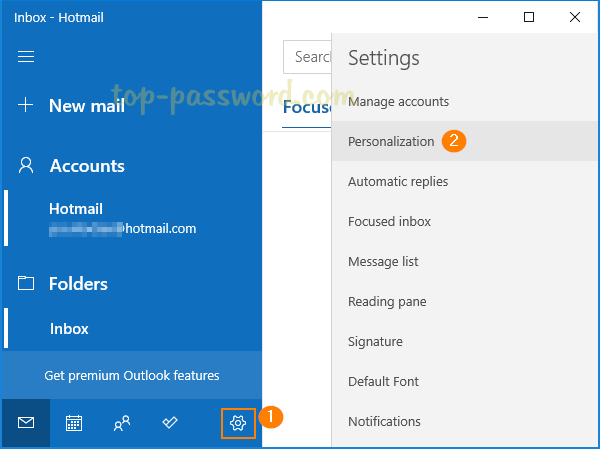The height and width of the screenshot is (449, 600).
Task: Open the Calendar app icon
Action: pyautogui.click(x=74, y=423)
